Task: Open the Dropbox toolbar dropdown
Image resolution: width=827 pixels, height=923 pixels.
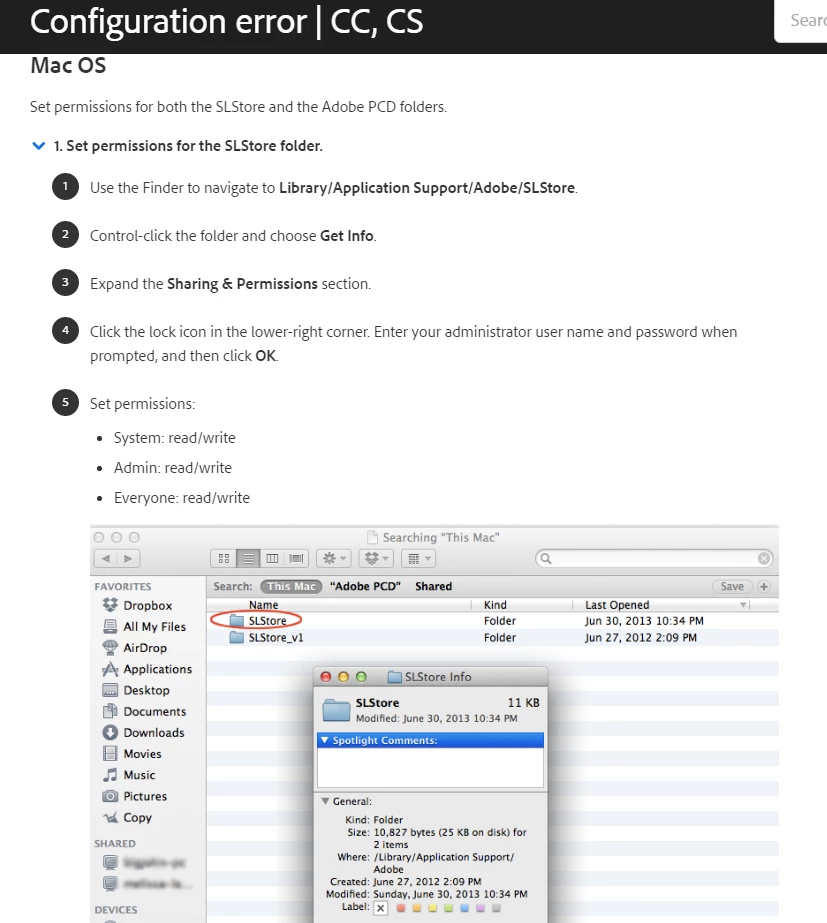Action: click(376, 559)
